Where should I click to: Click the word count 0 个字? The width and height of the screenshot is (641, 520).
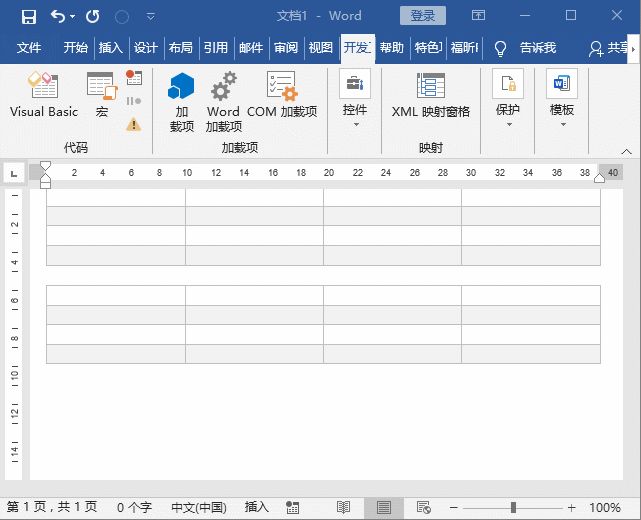[134, 507]
